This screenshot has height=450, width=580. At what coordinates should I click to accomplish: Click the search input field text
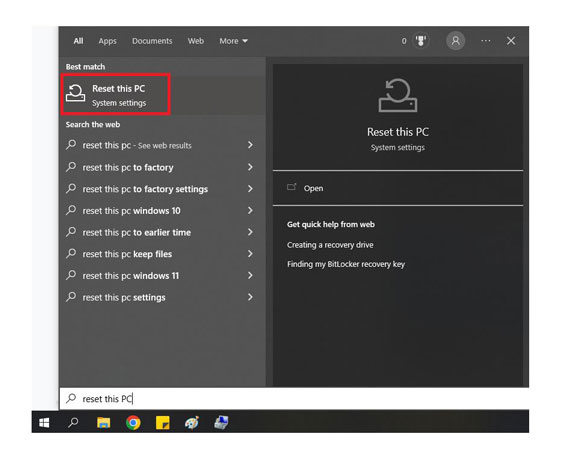coord(107,399)
